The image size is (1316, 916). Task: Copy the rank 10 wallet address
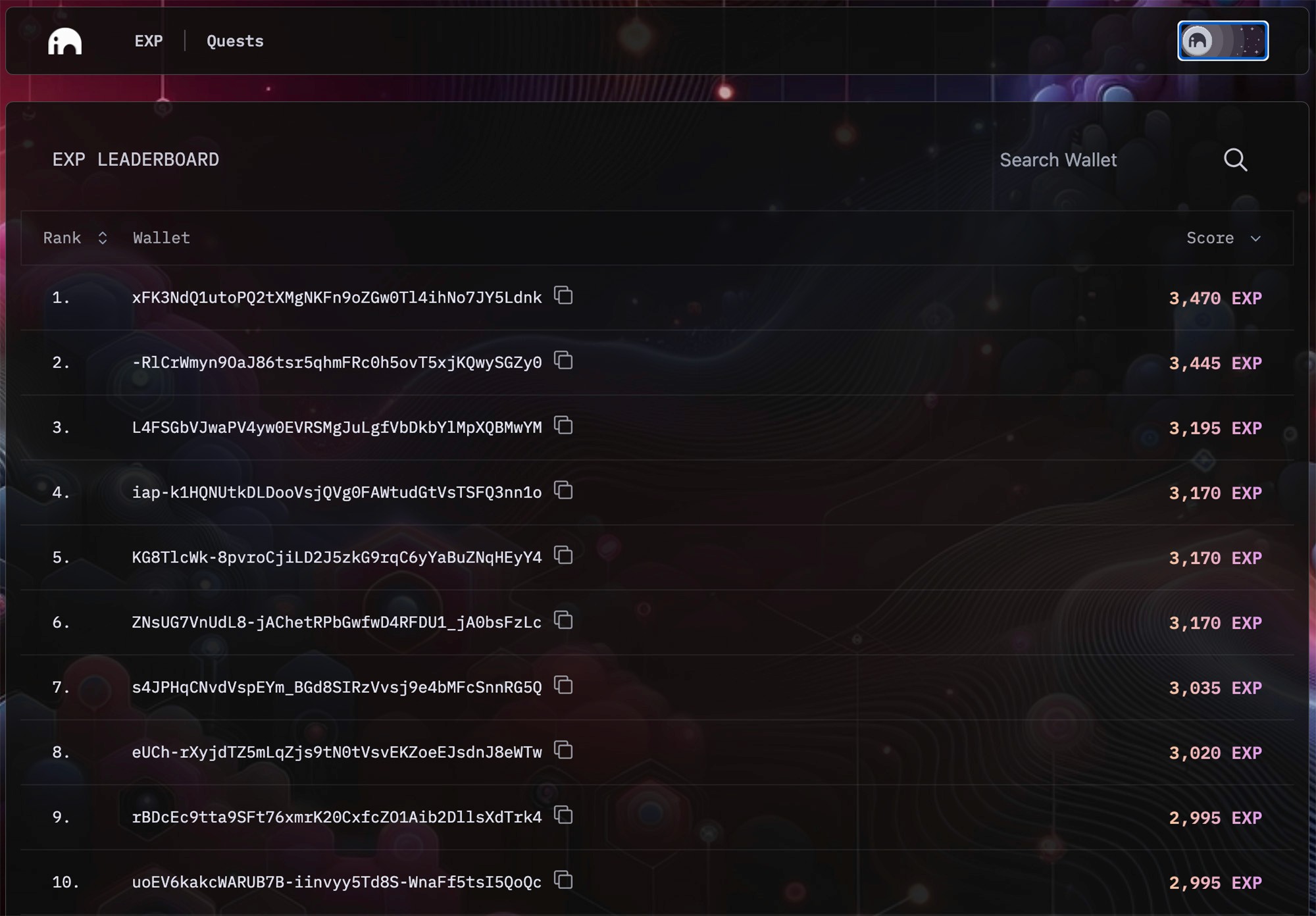tap(563, 880)
